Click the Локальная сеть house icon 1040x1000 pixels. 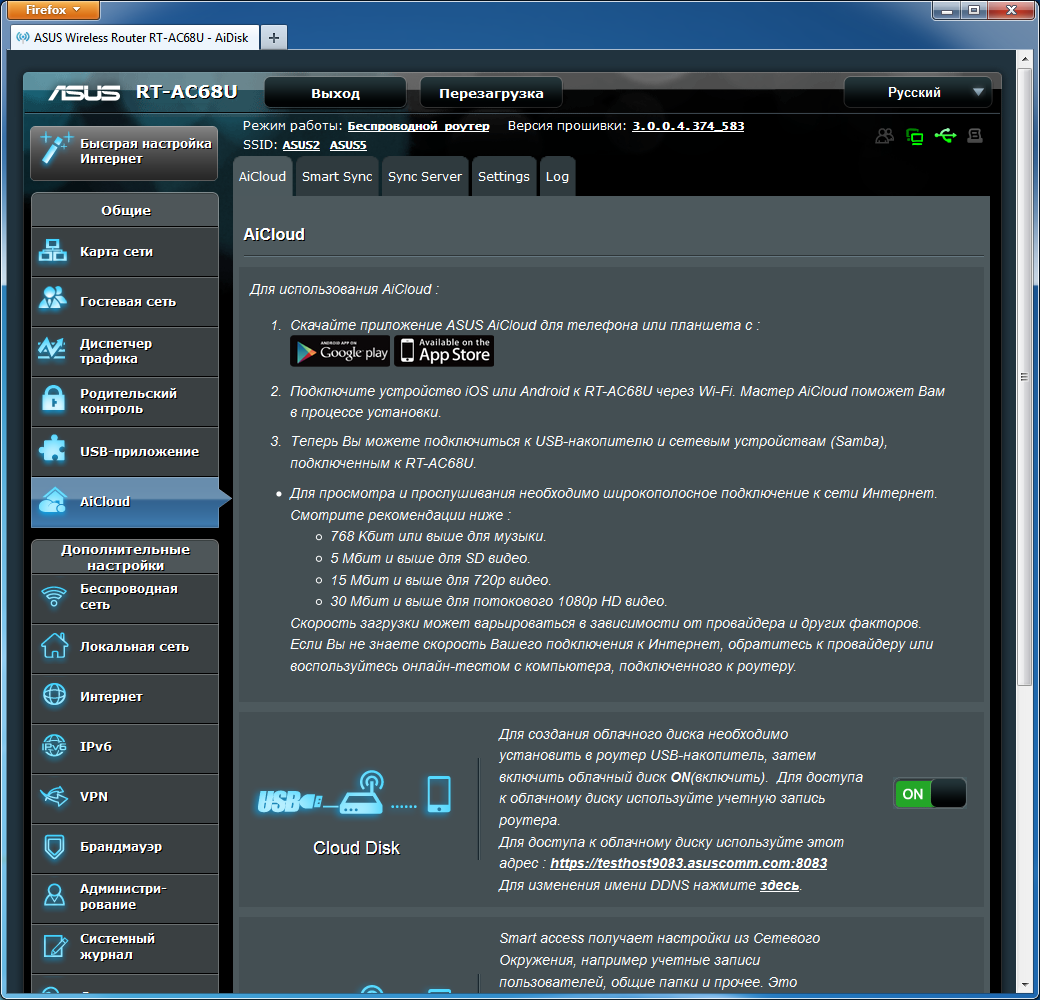(x=54, y=645)
